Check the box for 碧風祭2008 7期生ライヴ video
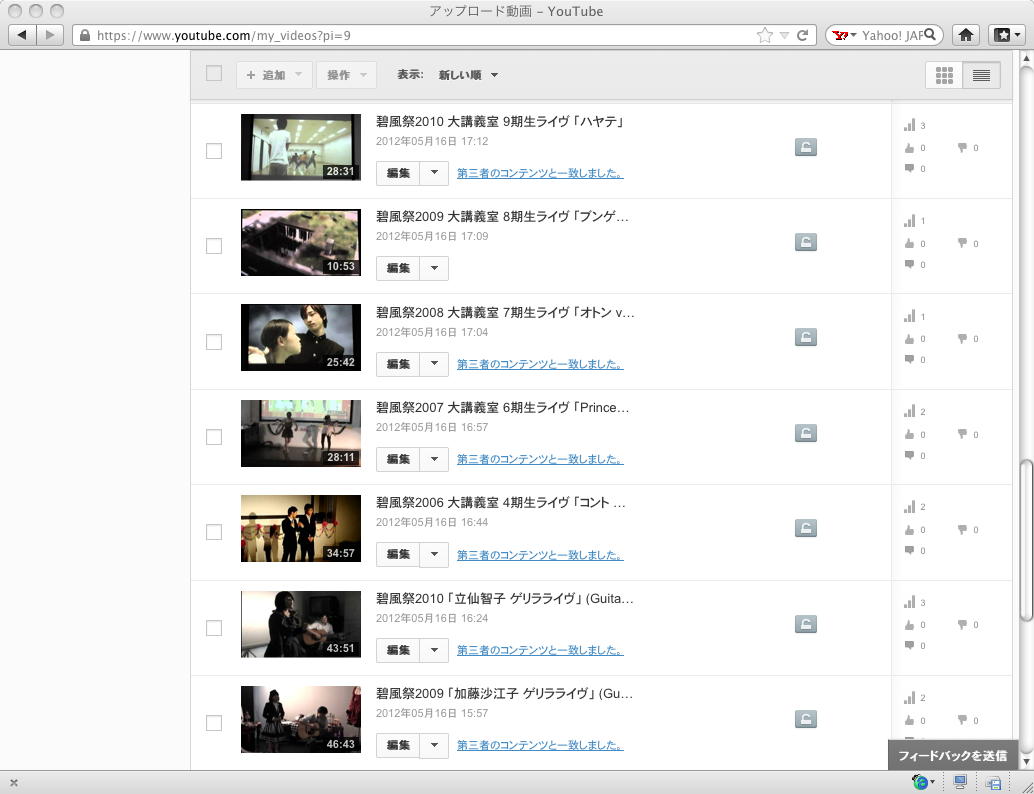This screenshot has width=1034, height=794. (214, 342)
